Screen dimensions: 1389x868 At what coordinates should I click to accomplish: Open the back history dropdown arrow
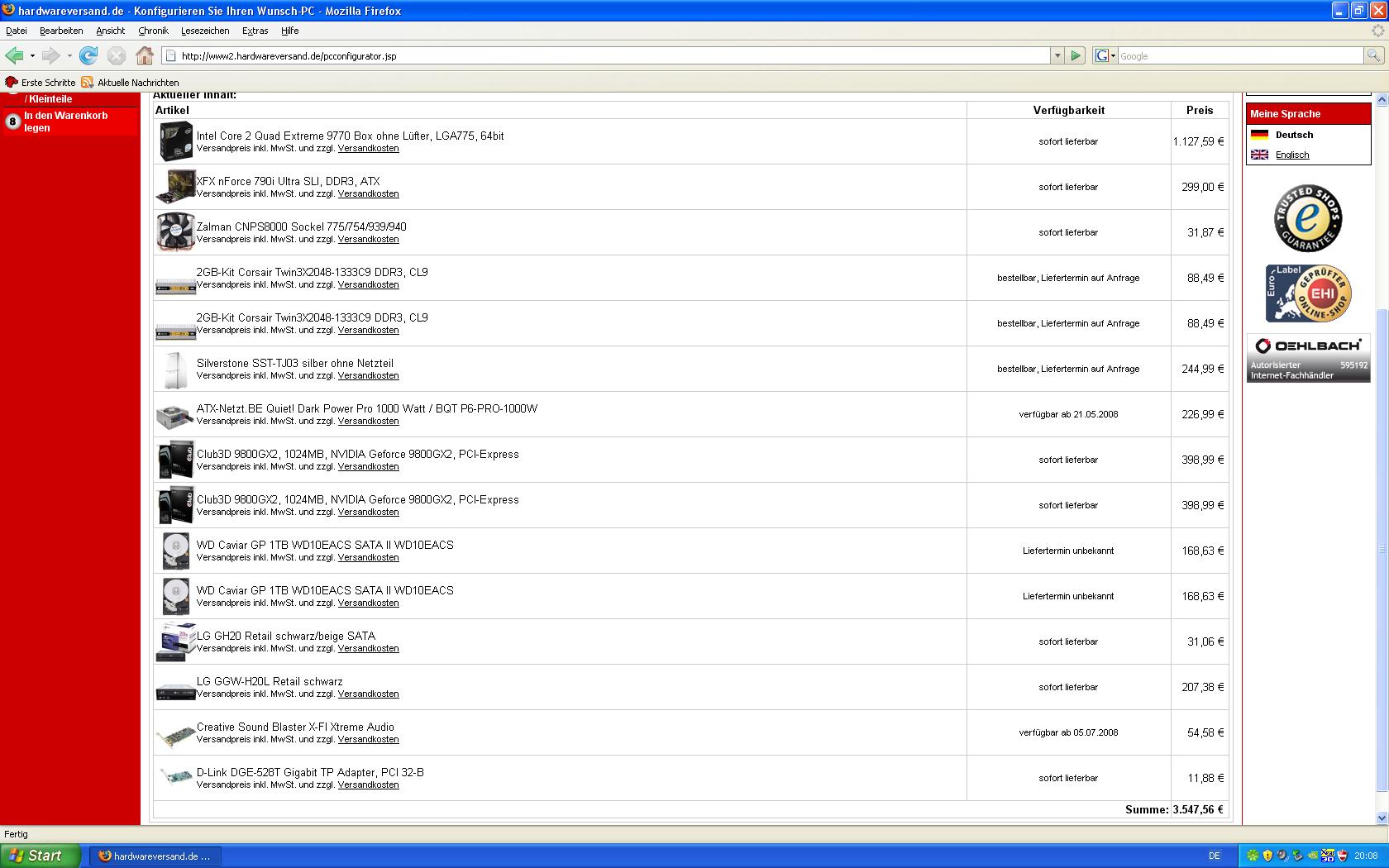pyautogui.click(x=32, y=55)
